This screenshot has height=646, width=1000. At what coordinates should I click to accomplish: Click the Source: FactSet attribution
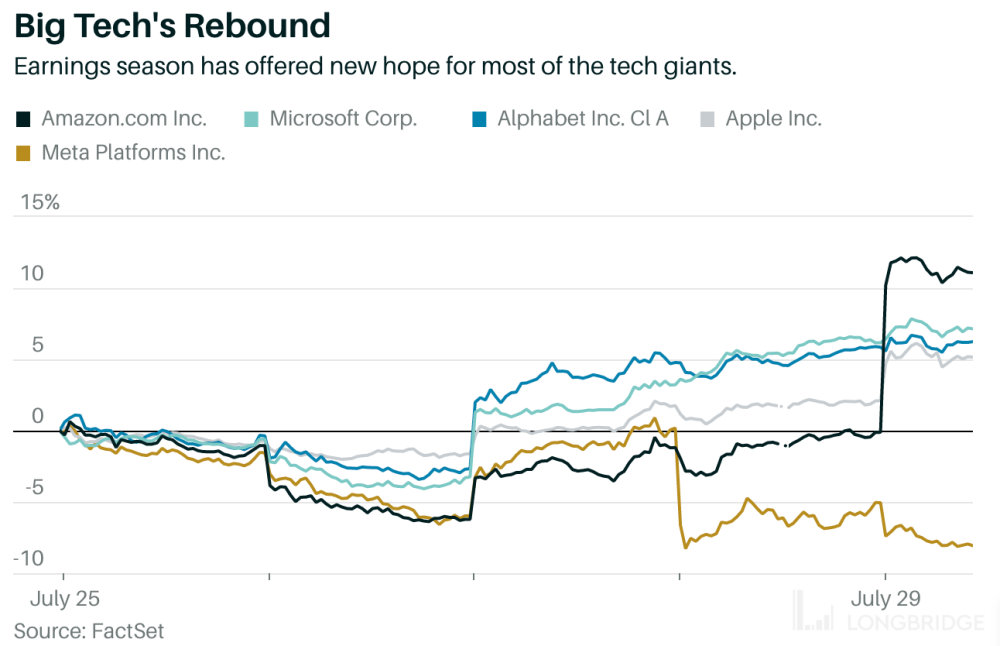89,631
